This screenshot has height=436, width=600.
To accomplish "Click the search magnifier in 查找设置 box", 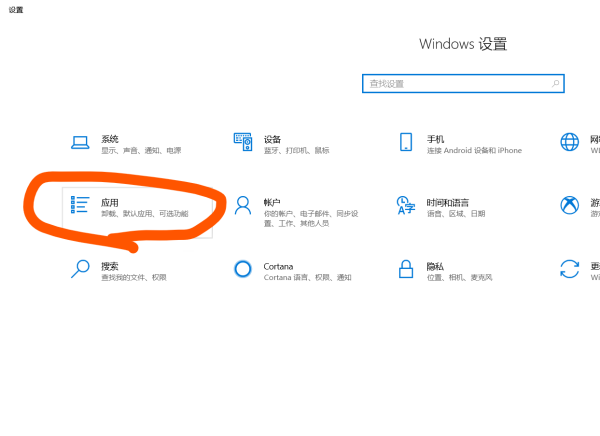I will click(x=556, y=83).
